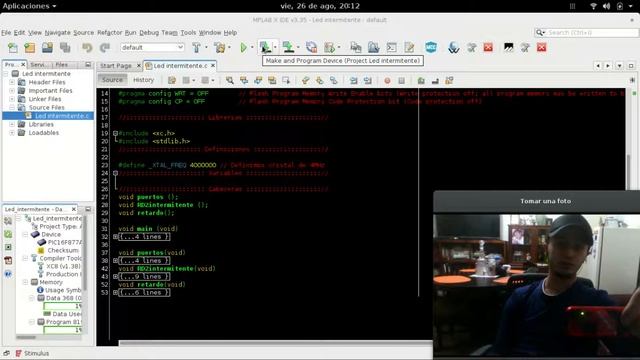This screenshot has width=640, height=360.
Task: Select XC8 (v1.38) compiler entry
Action: pos(63,266)
